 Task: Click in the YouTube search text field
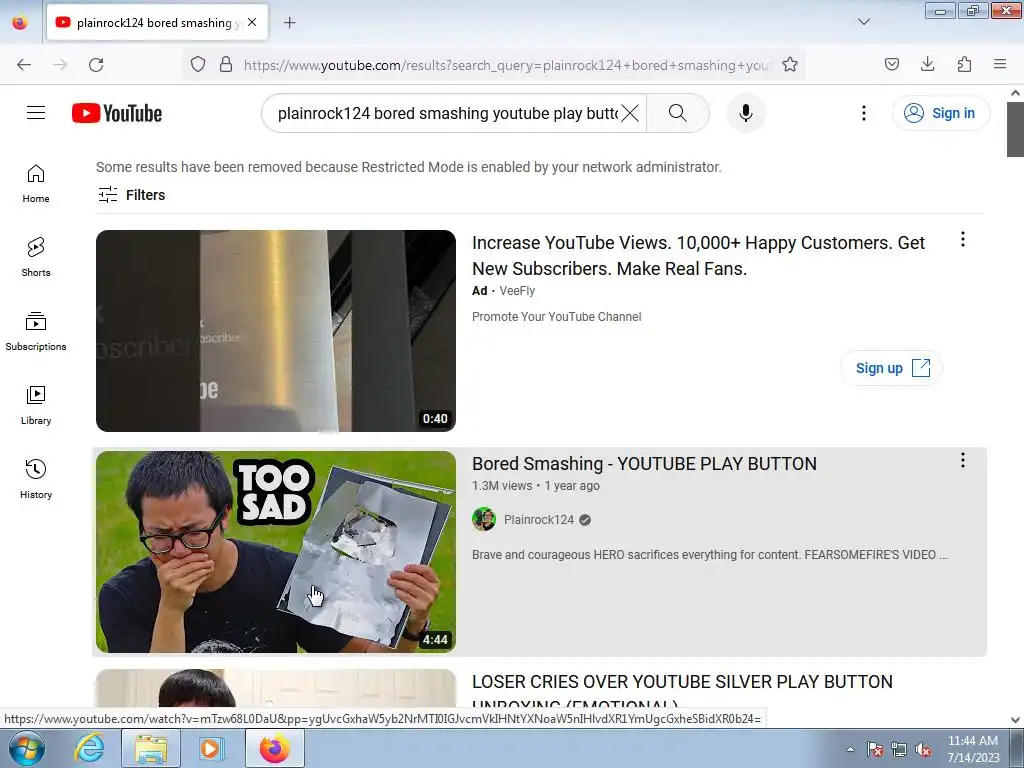pyautogui.click(x=447, y=113)
